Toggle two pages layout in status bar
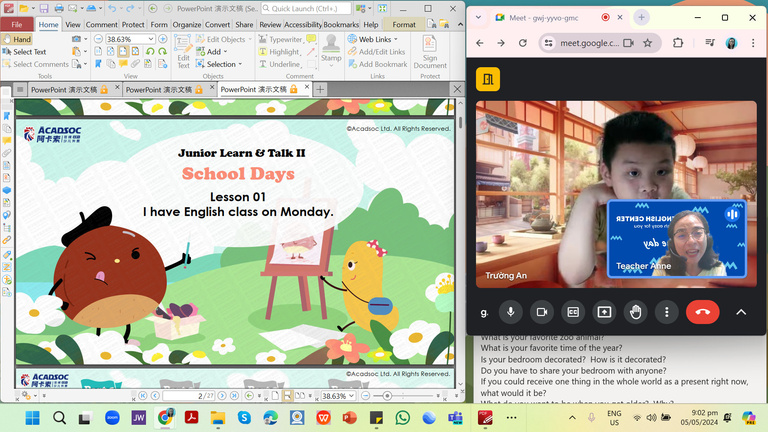 pyautogui.click(x=299, y=395)
